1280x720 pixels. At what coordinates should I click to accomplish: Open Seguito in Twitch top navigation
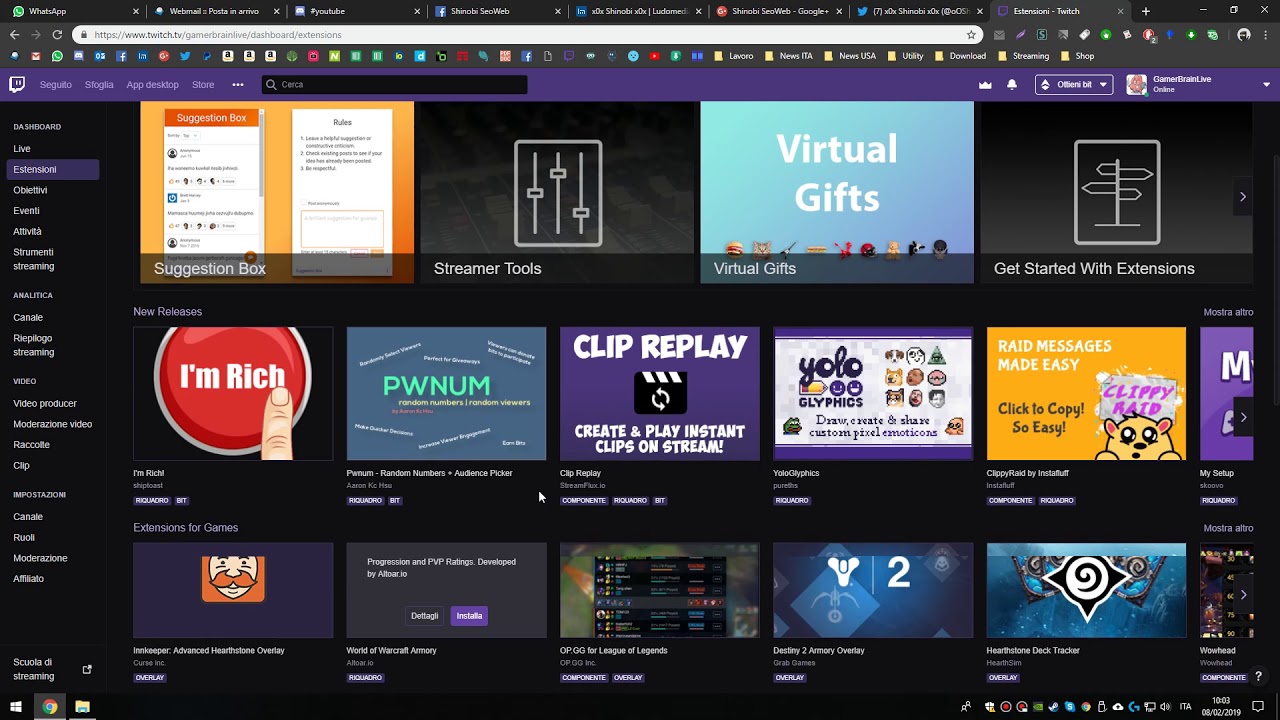[56, 85]
